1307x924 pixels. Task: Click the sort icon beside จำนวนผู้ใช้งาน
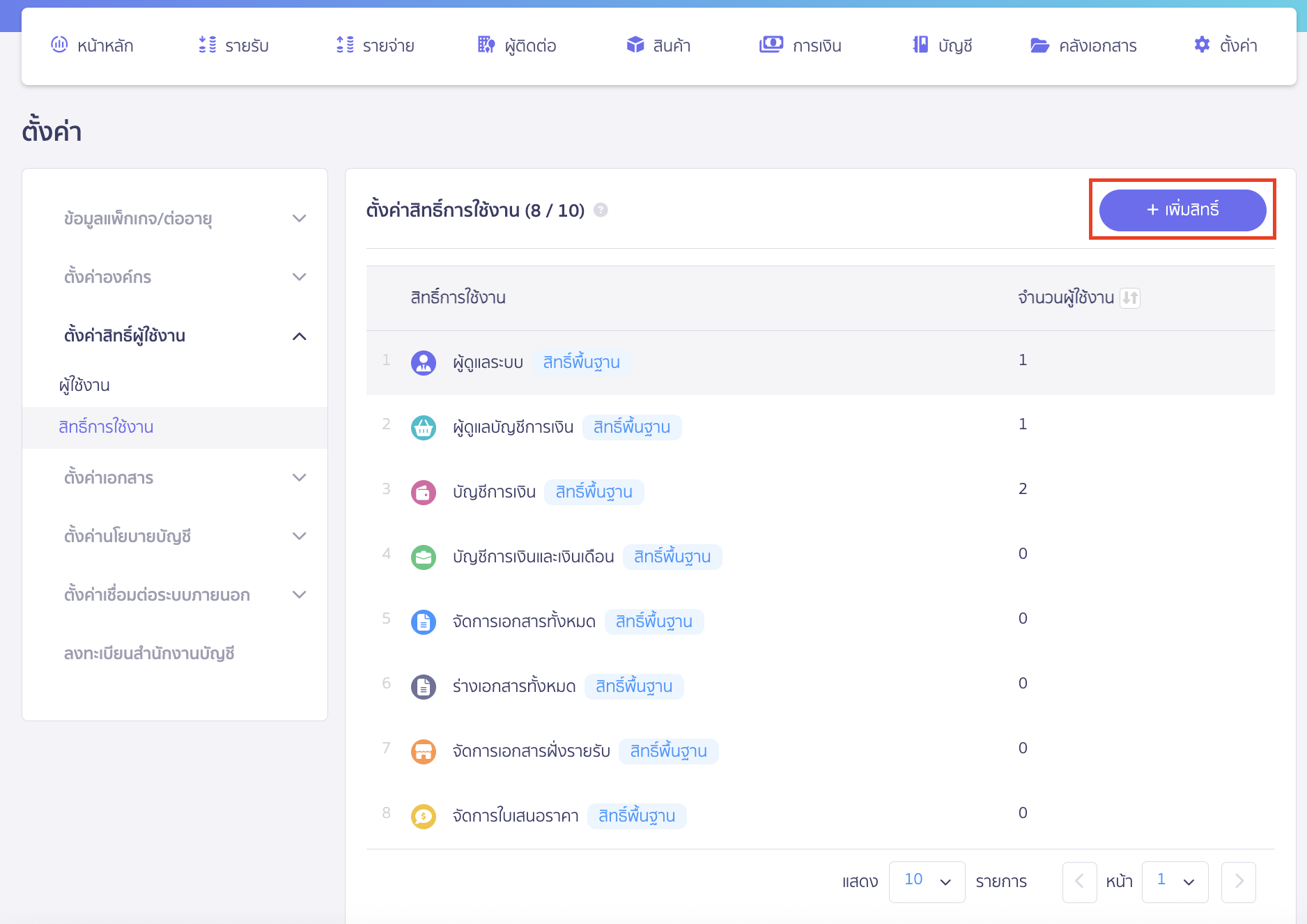click(1129, 298)
